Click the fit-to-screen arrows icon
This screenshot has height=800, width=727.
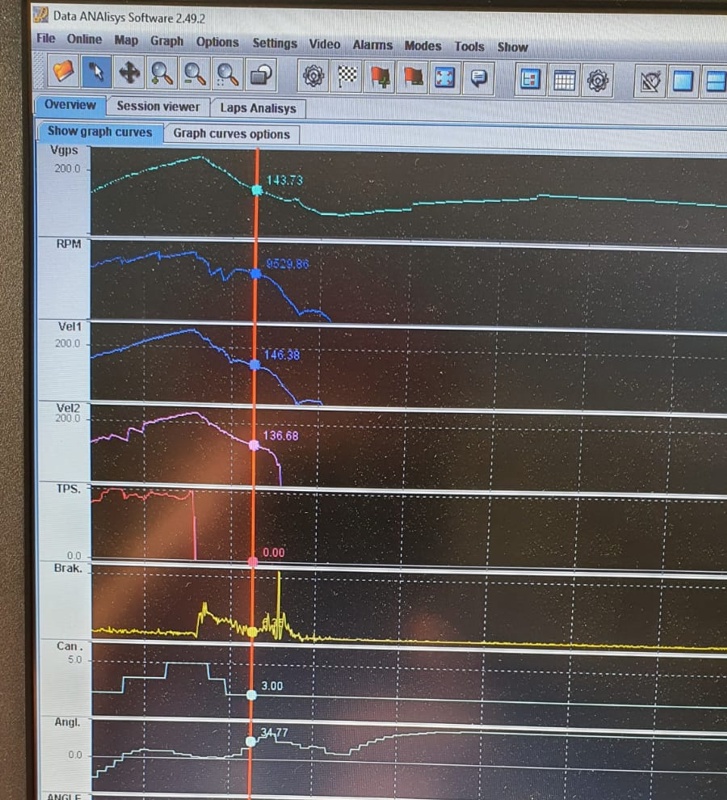[445, 77]
